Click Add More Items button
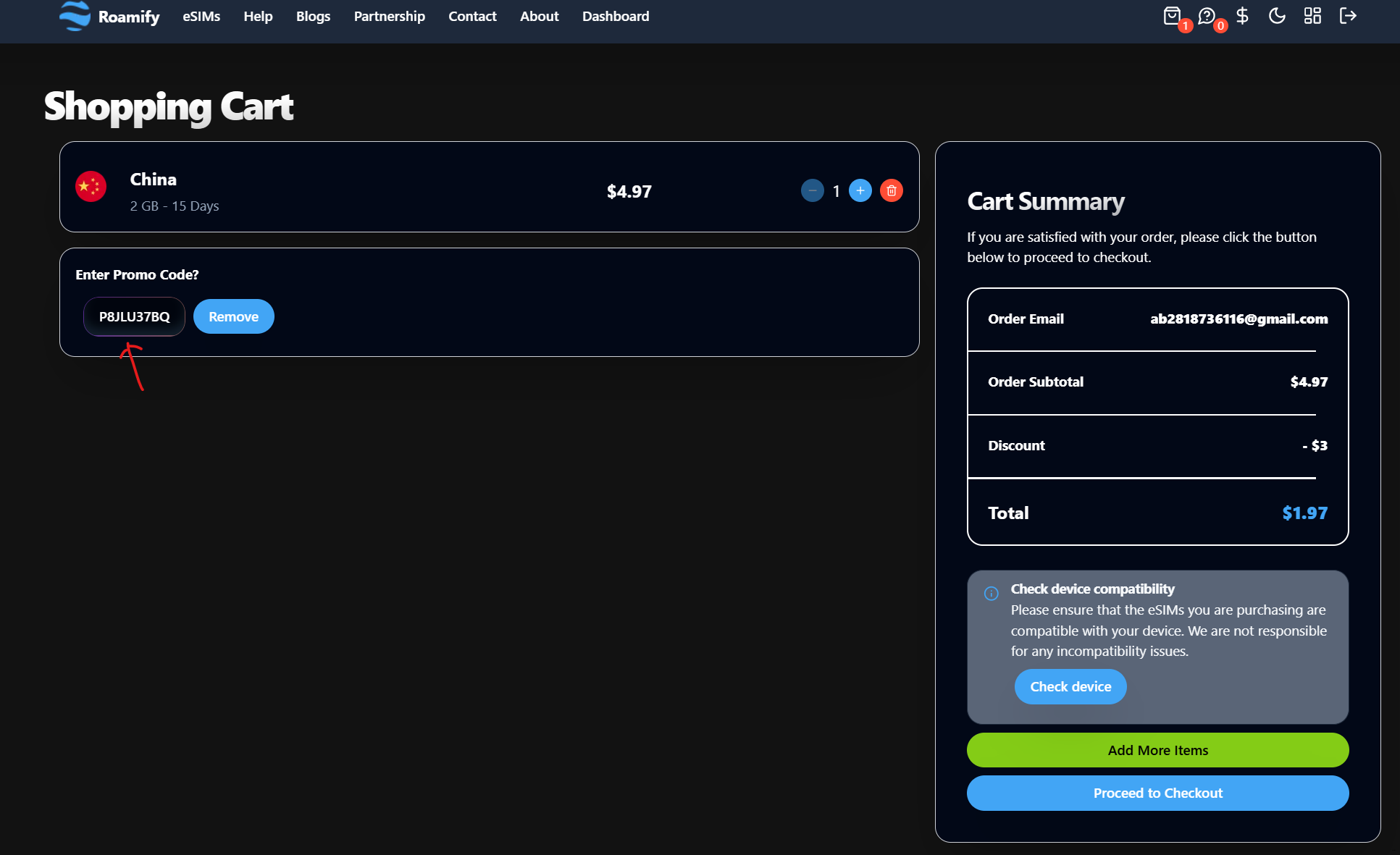Screen dimensions: 1400x855 1157,750
